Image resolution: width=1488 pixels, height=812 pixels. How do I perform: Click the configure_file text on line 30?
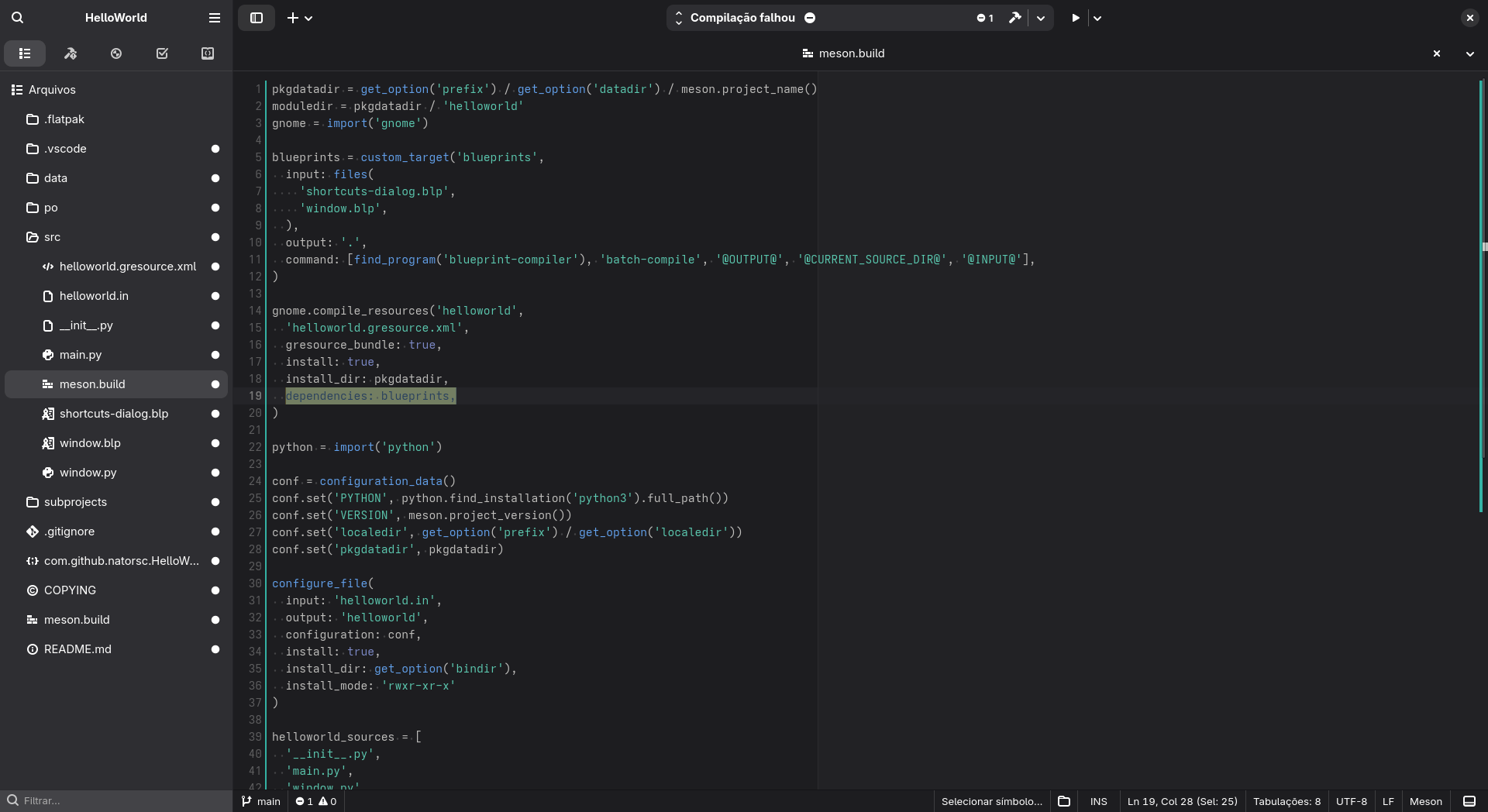click(x=319, y=583)
